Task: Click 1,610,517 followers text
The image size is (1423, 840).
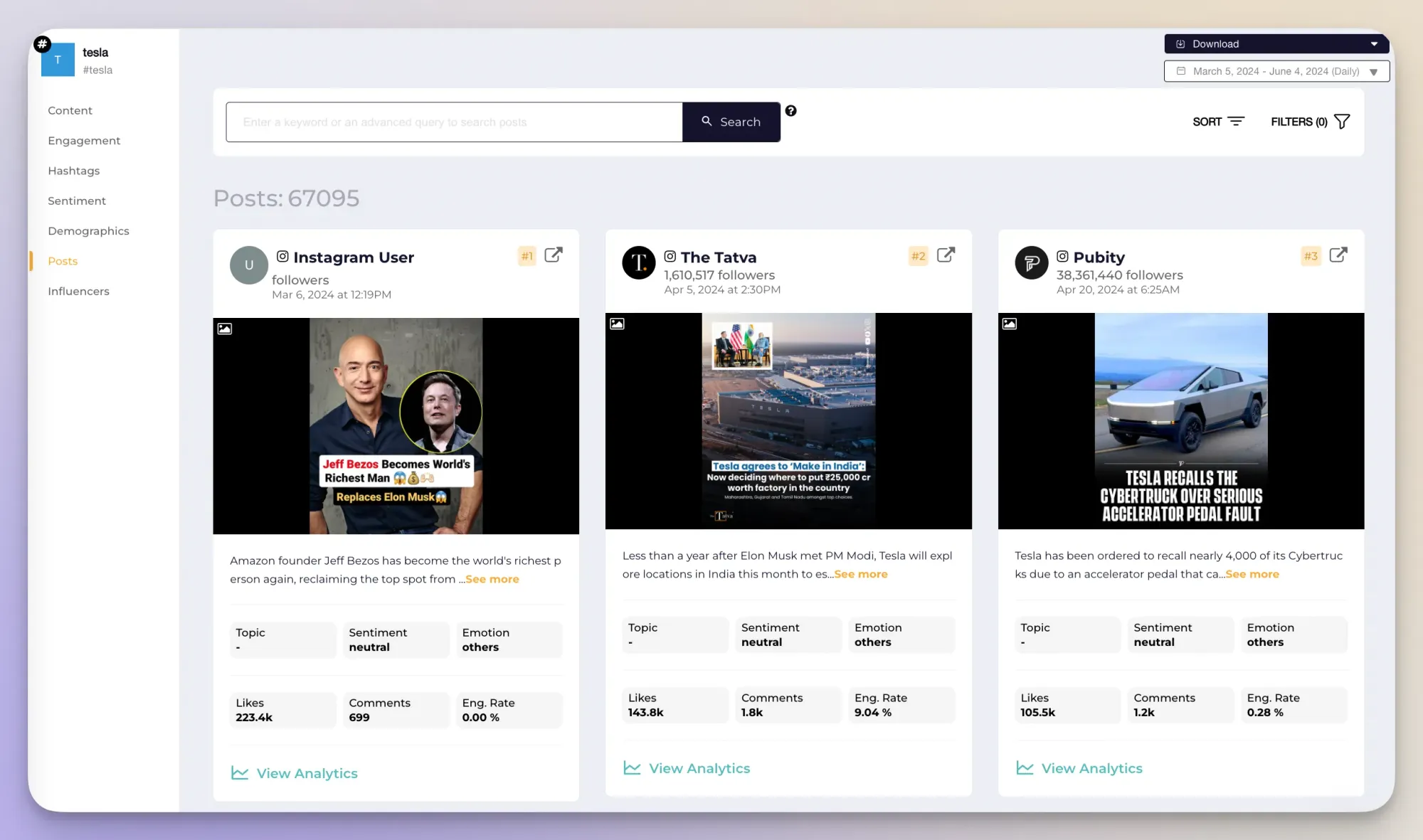Action: pos(719,275)
